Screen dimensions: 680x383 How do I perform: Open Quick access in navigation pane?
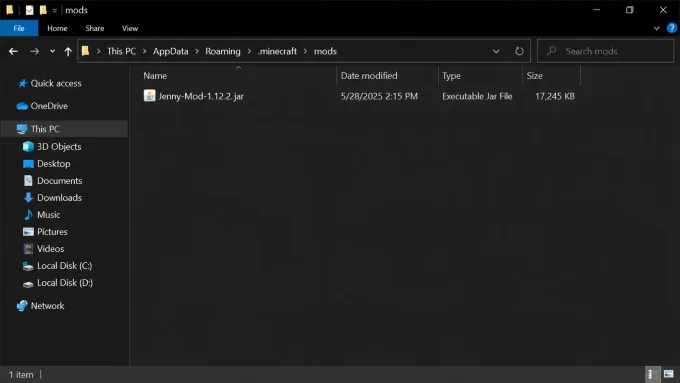pos(56,83)
